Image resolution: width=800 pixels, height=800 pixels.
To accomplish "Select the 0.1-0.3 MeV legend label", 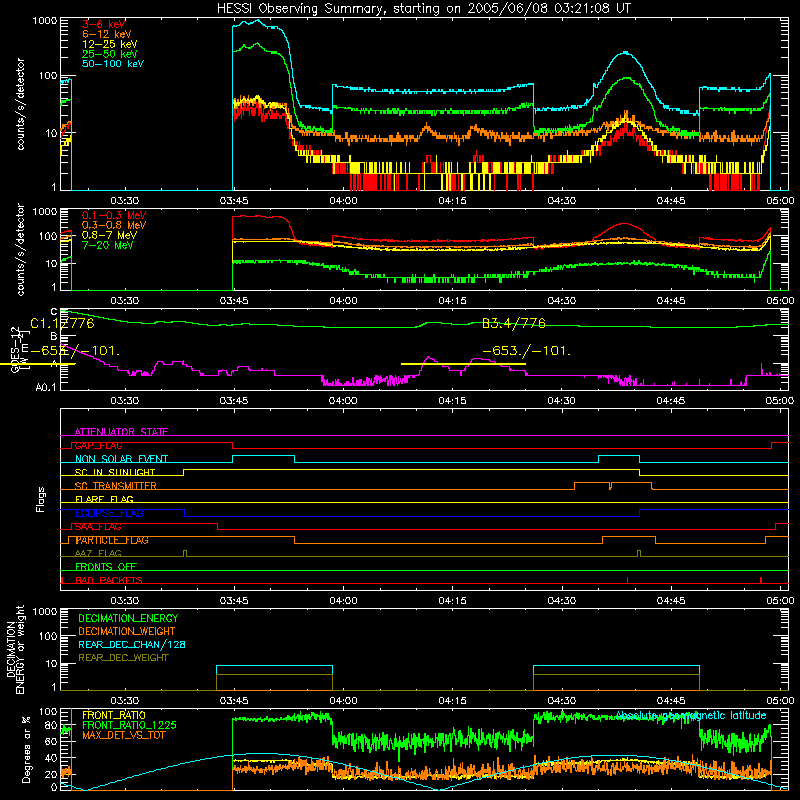I will pyautogui.click(x=114, y=215).
